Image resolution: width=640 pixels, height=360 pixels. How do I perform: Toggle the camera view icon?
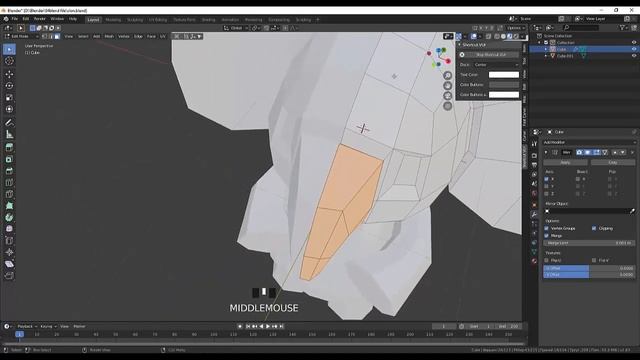click(447, 96)
